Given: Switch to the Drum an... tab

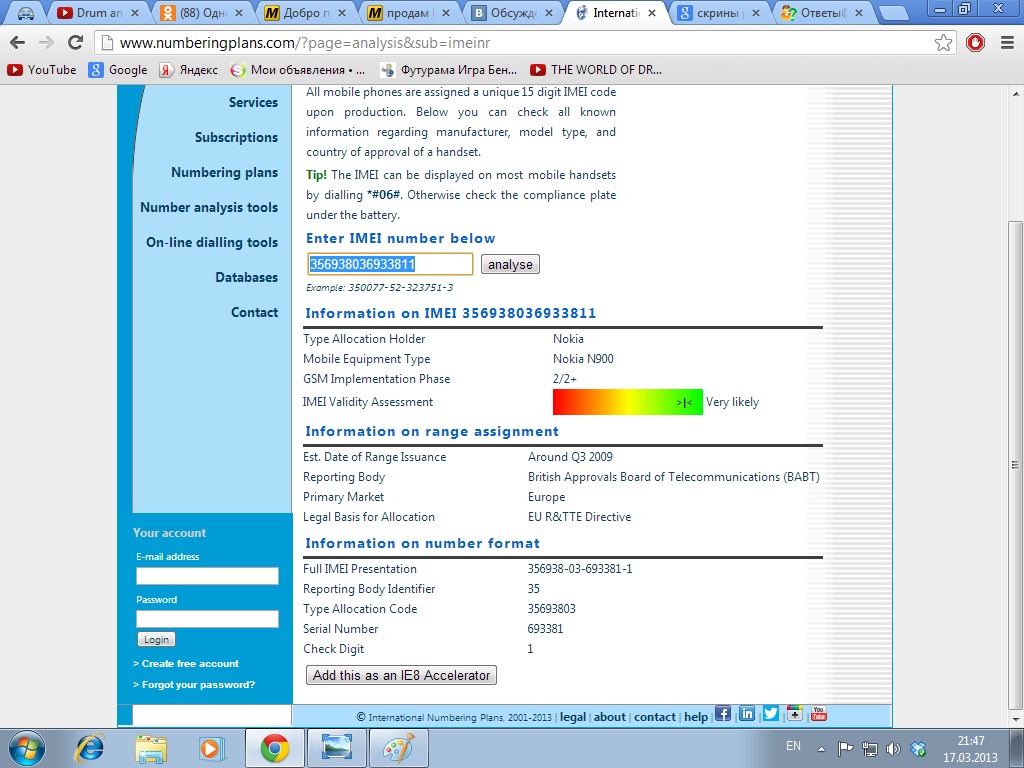Looking at the screenshot, I should coord(98,13).
